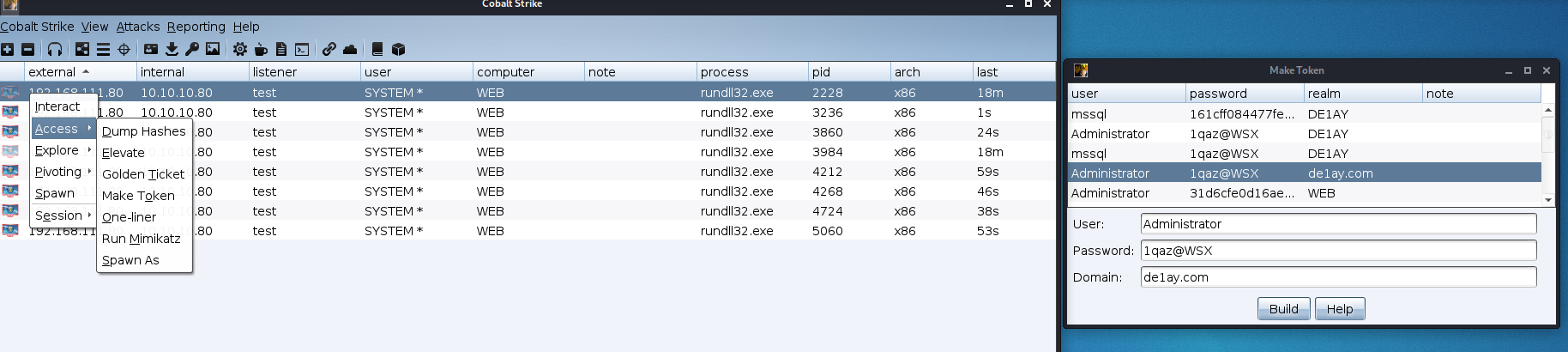Sort sessions by the external column header
The height and width of the screenshot is (352, 1568).
click(80, 72)
